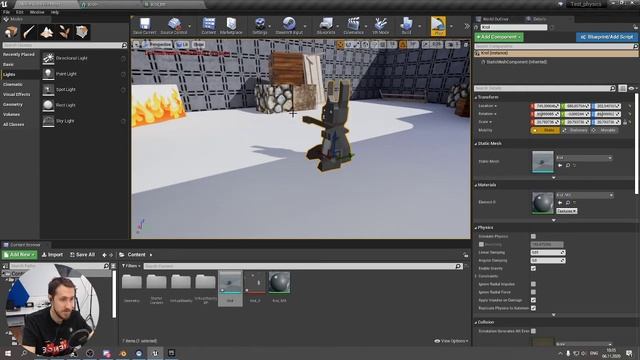The height and width of the screenshot is (360, 640).
Task: Click Add New in Content Browser
Action: (x=20, y=255)
